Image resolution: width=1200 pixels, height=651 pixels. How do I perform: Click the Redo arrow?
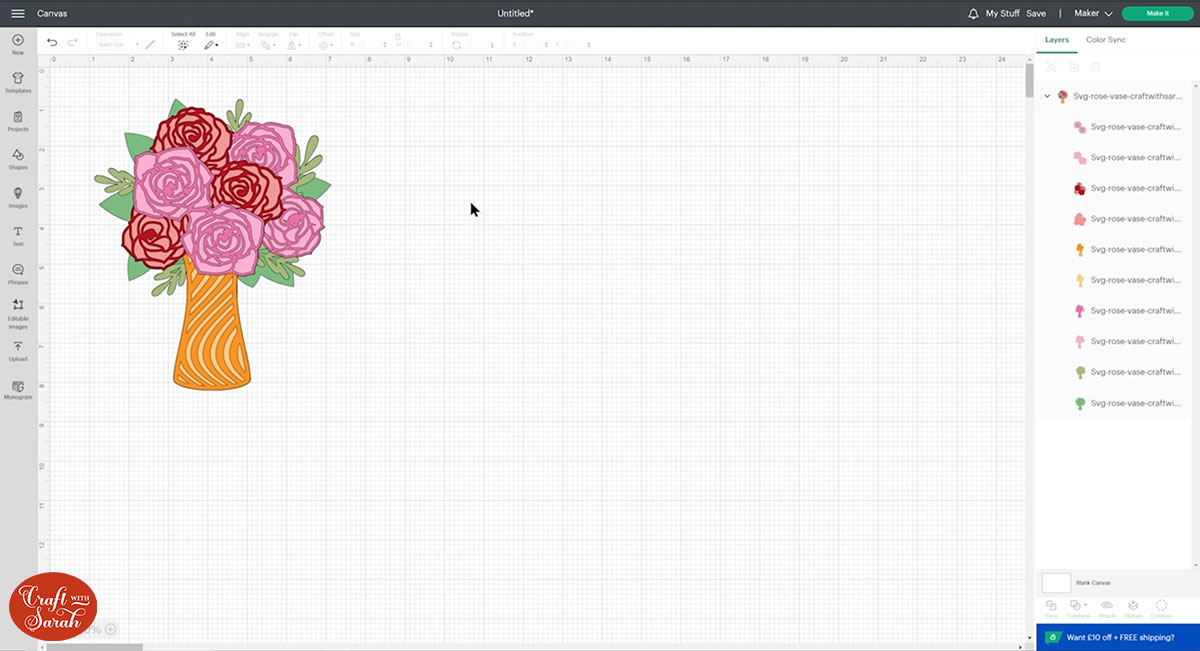[72, 43]
